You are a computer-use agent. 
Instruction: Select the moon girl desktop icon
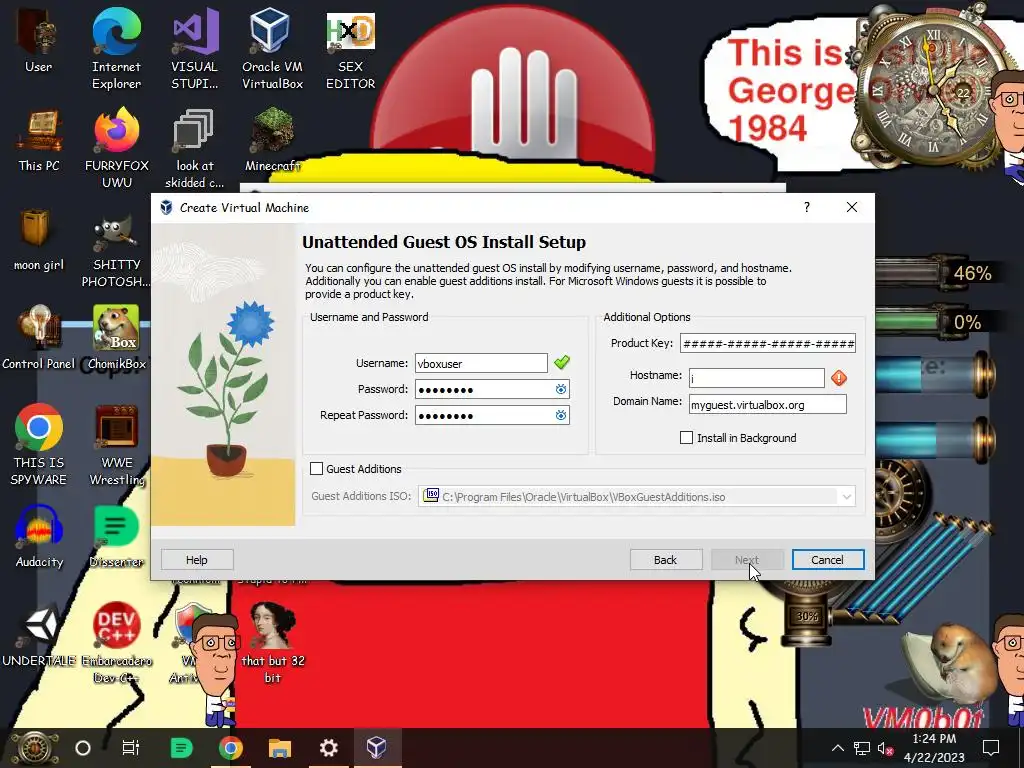39,240
